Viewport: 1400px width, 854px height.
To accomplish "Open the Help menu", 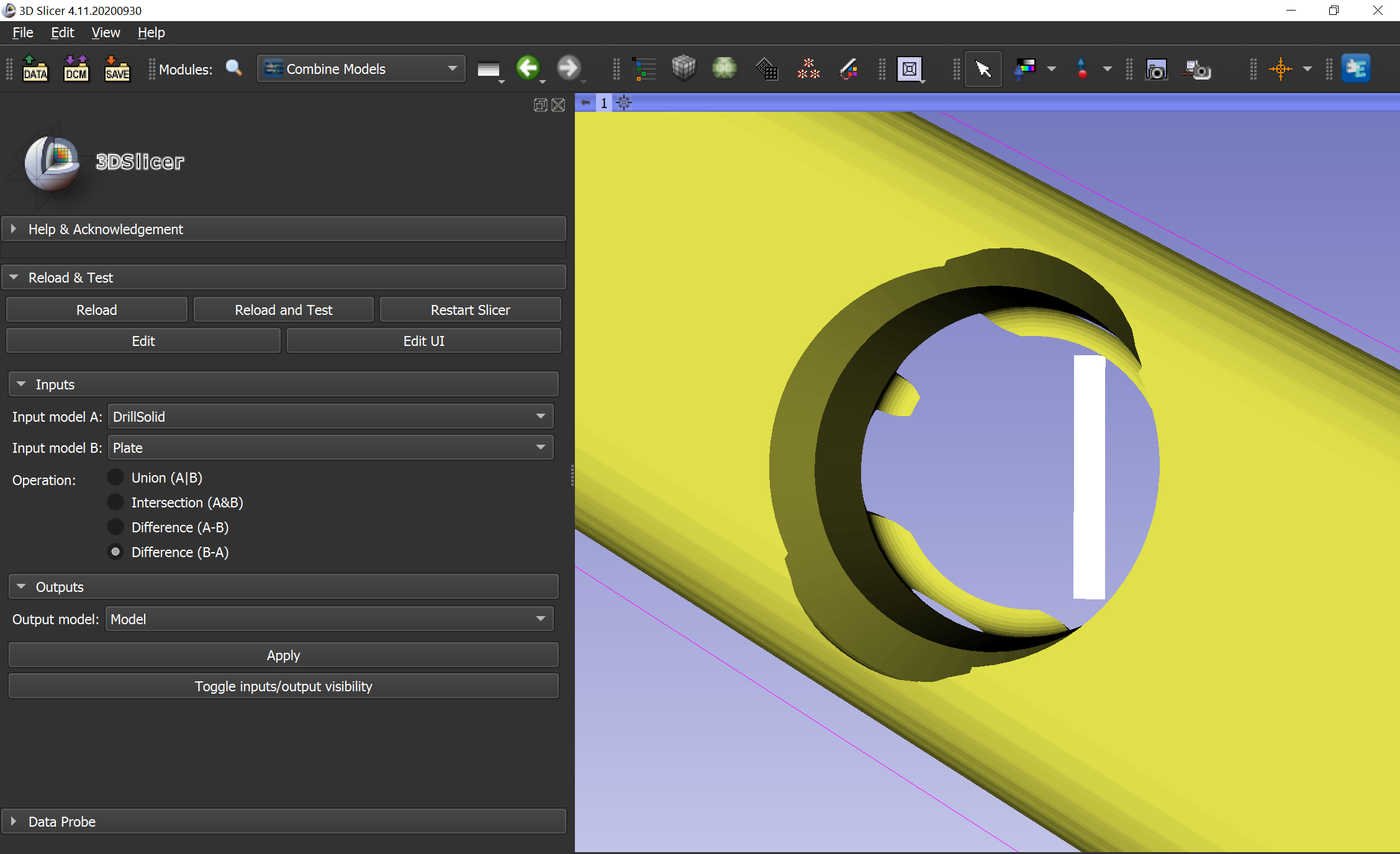I will (x=150, y=32).
